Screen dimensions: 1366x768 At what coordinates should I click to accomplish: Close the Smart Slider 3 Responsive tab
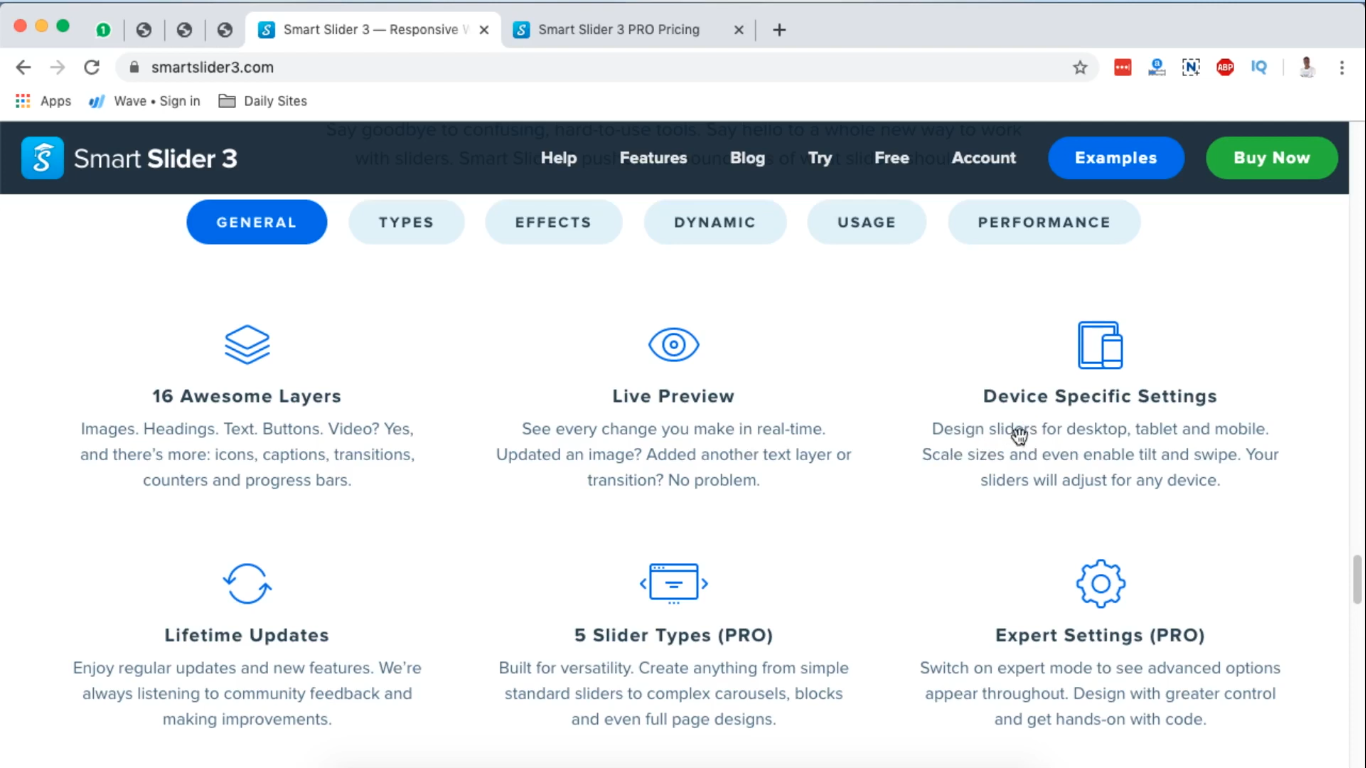click(484, 30)
